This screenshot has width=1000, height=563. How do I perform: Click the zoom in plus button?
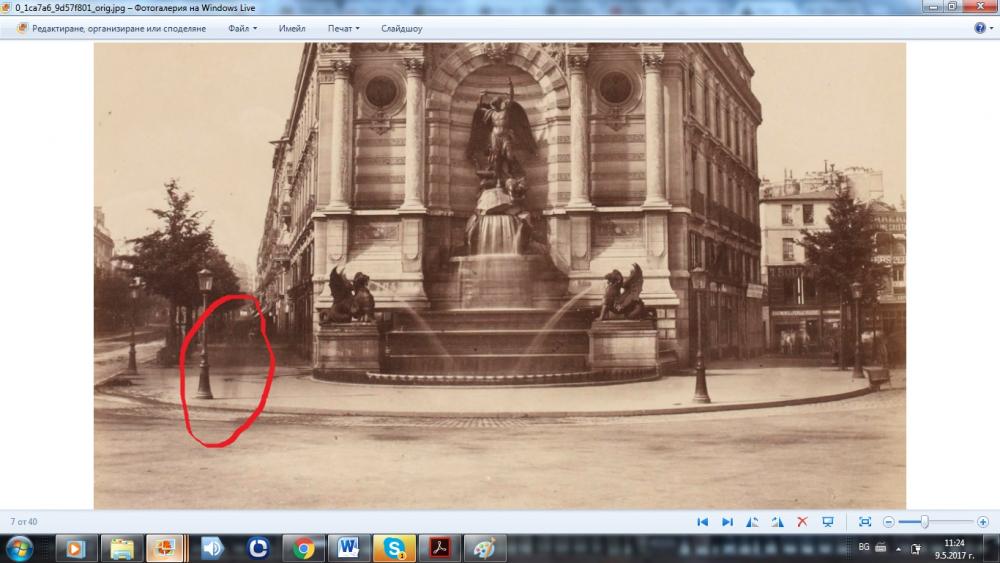983,522
